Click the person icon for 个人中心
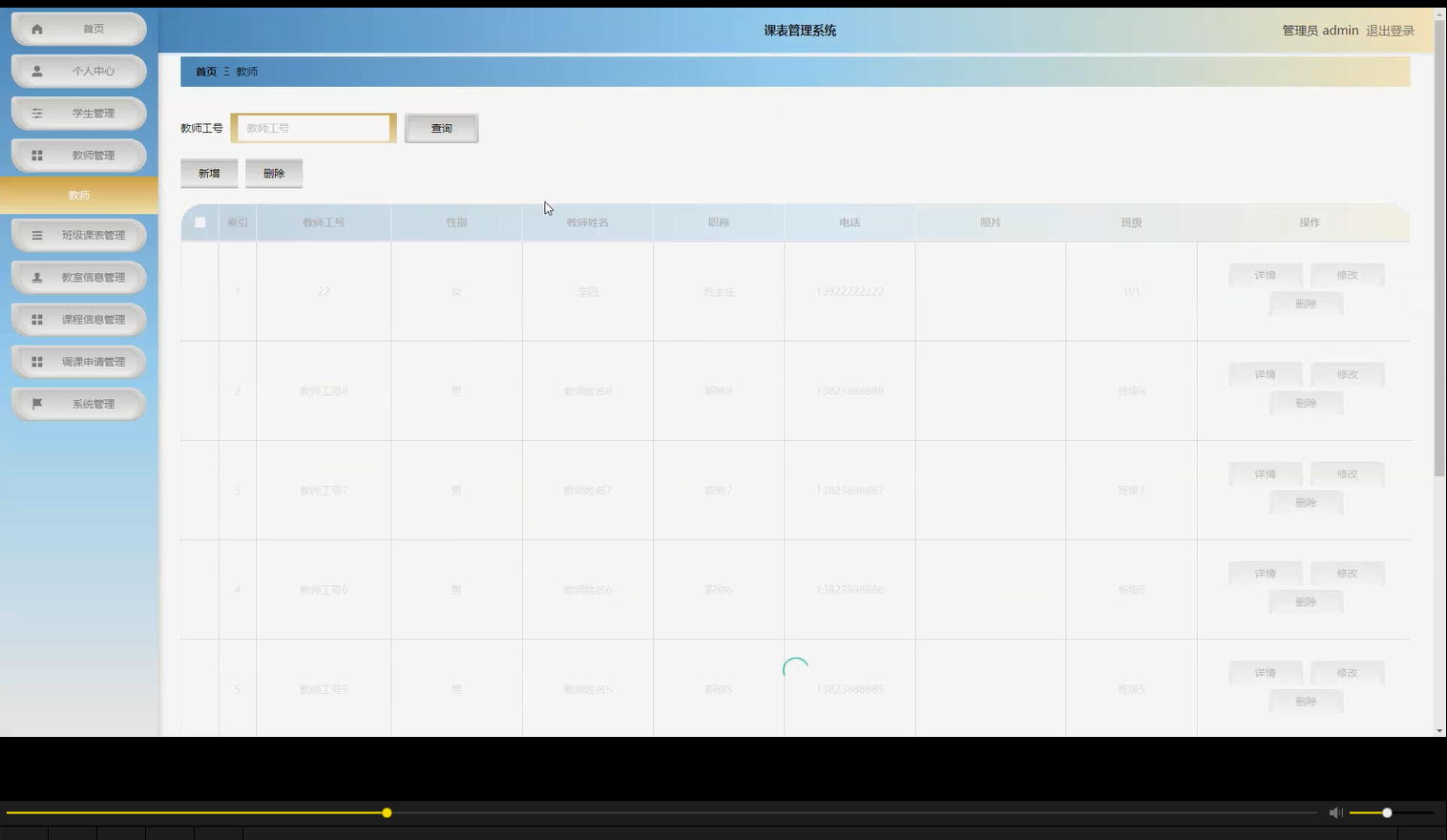Viewport: 1447px width, 840px height. pyautogui.click(x=37, y=71)
